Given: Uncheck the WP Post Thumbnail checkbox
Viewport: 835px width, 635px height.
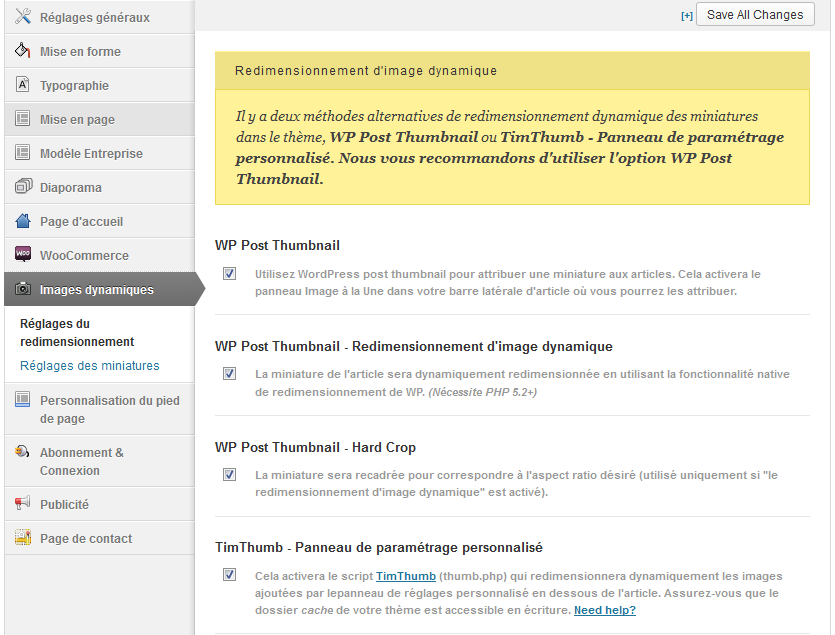Looking at the screenshot, I should pos(230,274).
